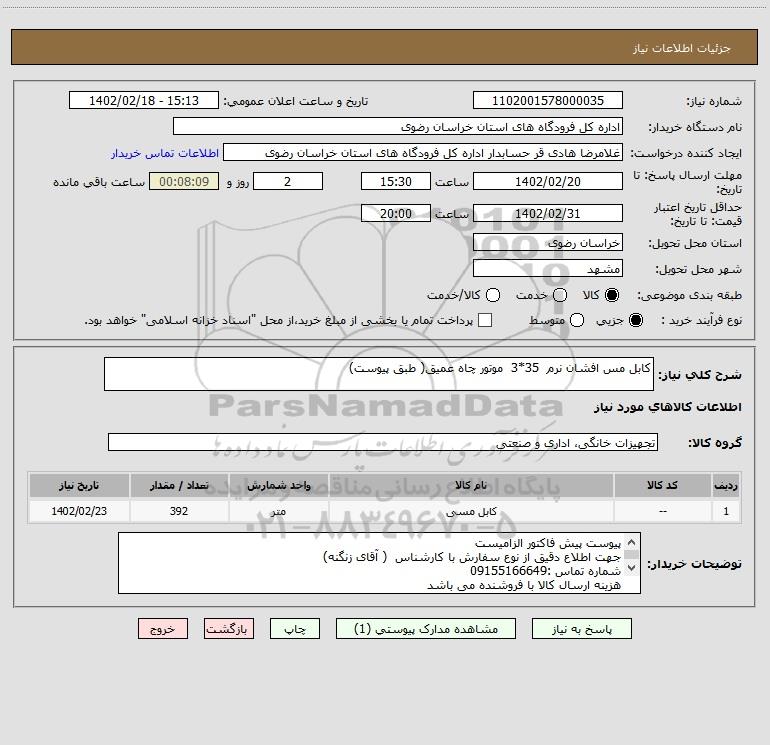Click the تاریخ نیاز column header
The height and width of the screenshot is (745, 770).
pos(79,486)
